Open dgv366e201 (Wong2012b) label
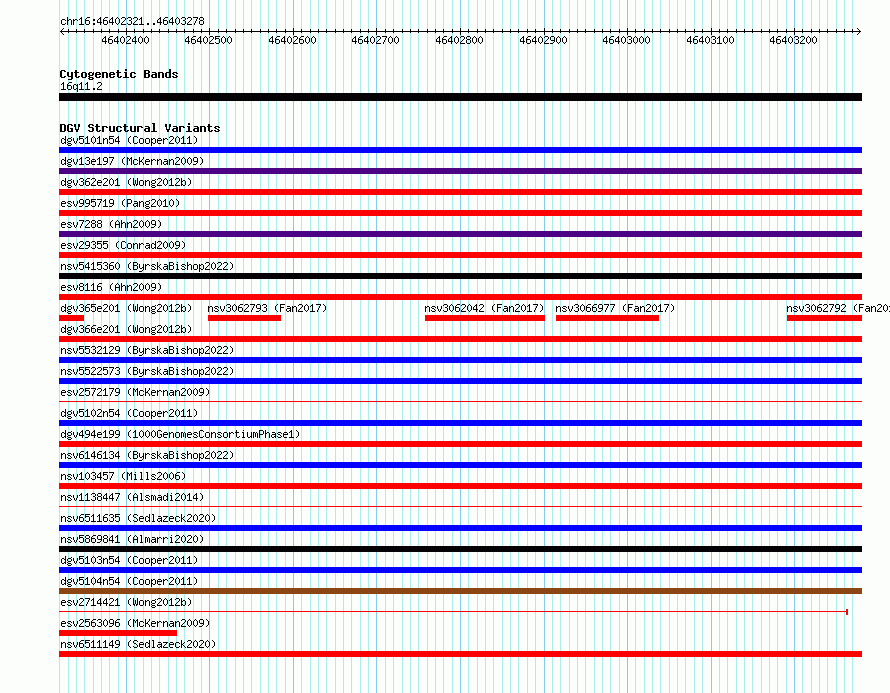 tap(126, 329)
